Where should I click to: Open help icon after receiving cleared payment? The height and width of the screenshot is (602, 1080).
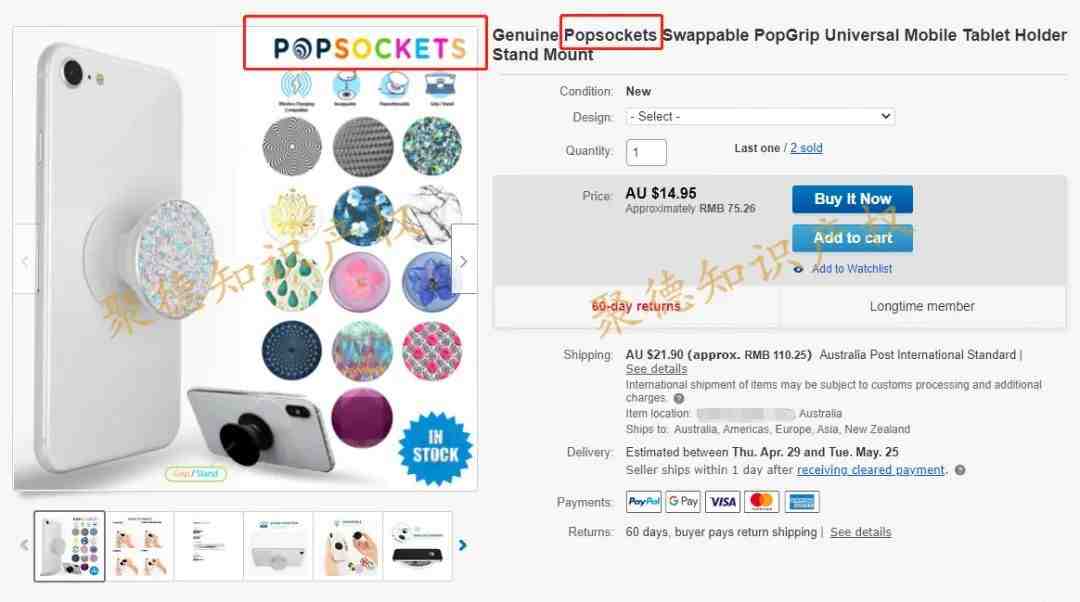pyautogui.click(x=960, y=470)
